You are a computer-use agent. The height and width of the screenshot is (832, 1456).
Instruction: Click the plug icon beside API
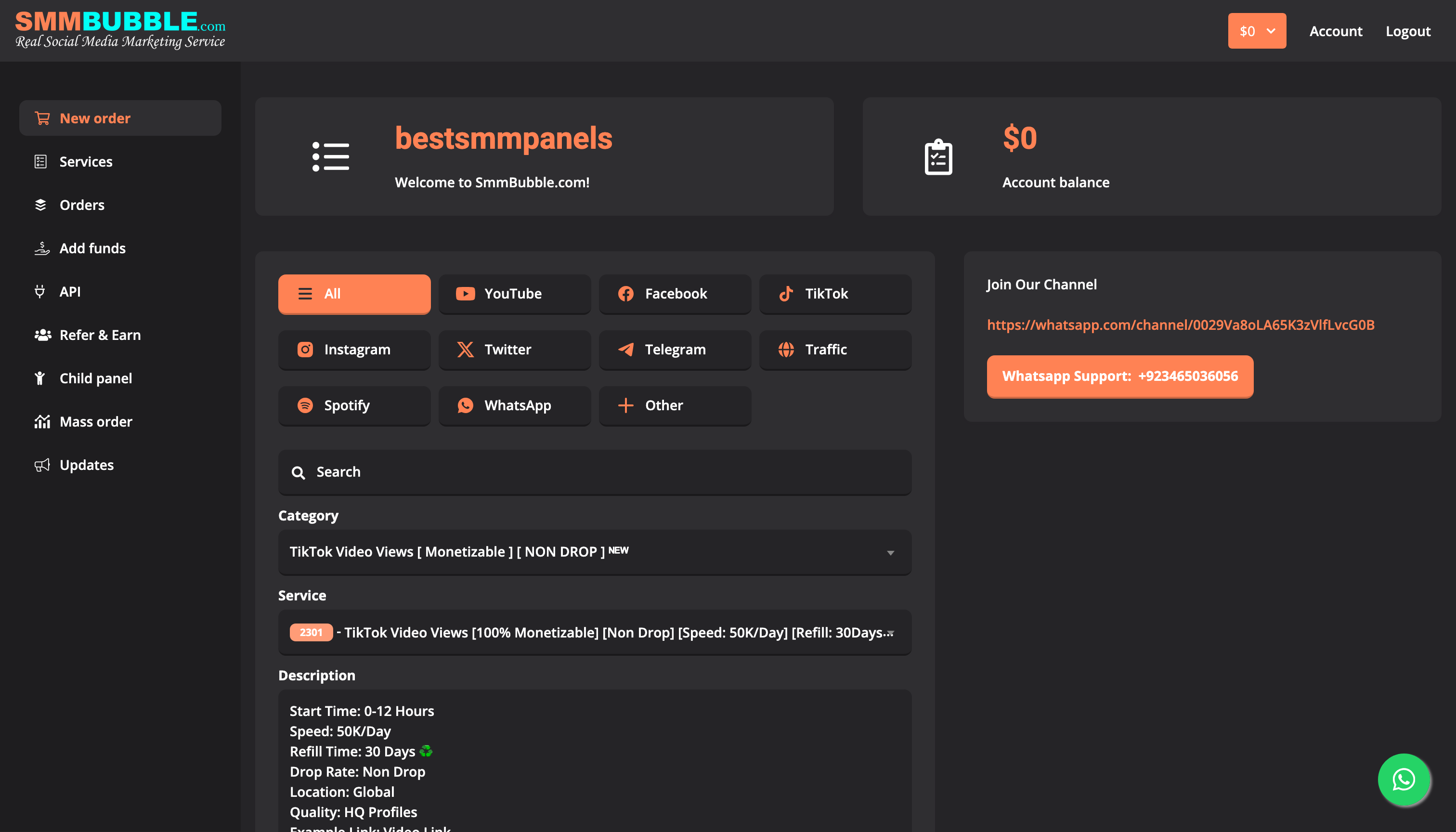pyautogui.click(x=40, y=291)
